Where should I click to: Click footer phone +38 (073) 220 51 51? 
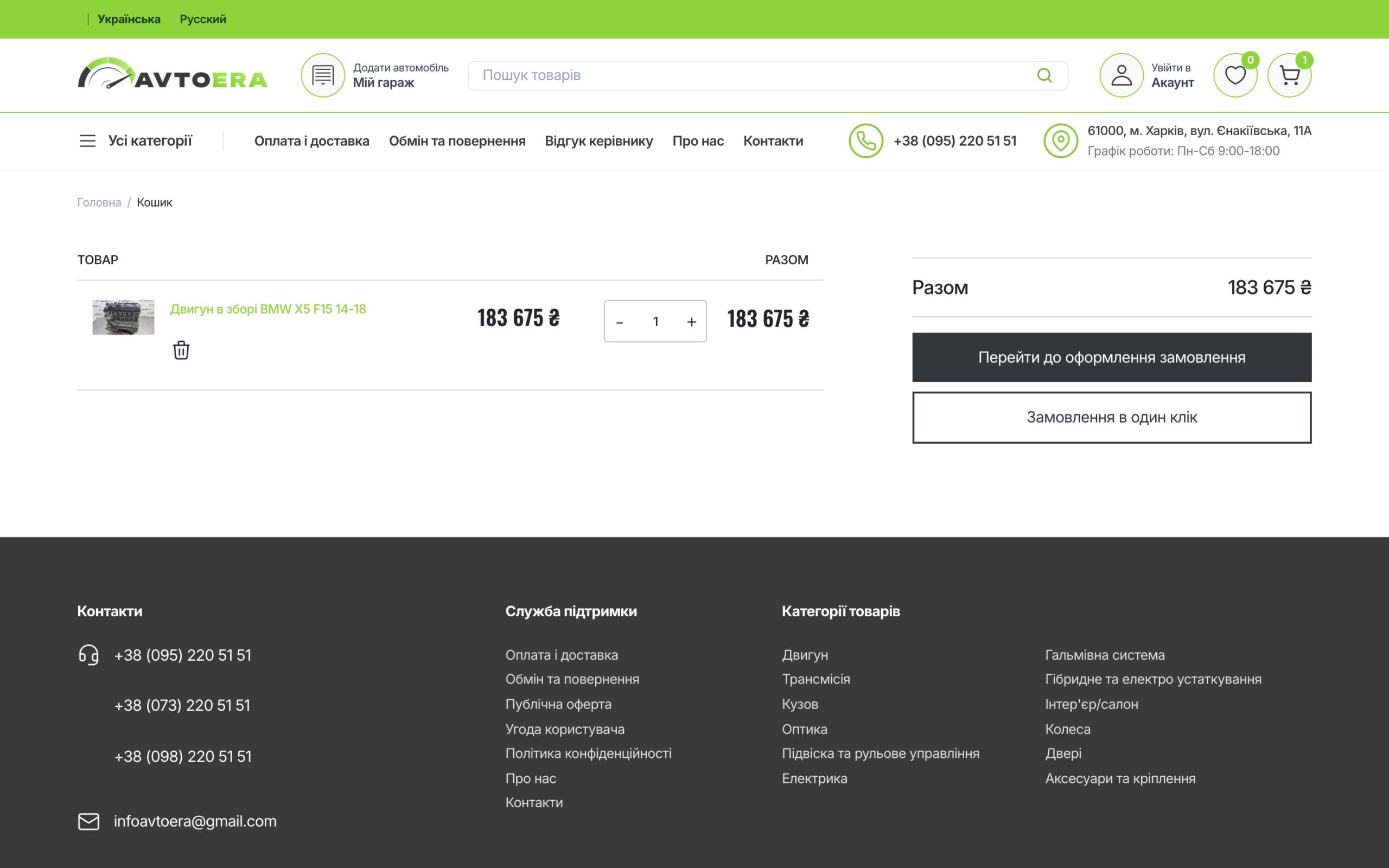click(182, 705)
